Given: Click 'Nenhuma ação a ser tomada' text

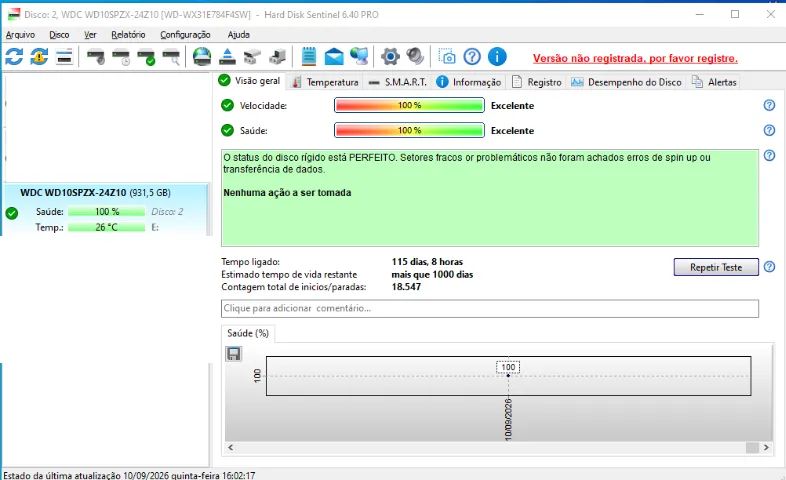Looking at the screenshot, I should point(287,193).
